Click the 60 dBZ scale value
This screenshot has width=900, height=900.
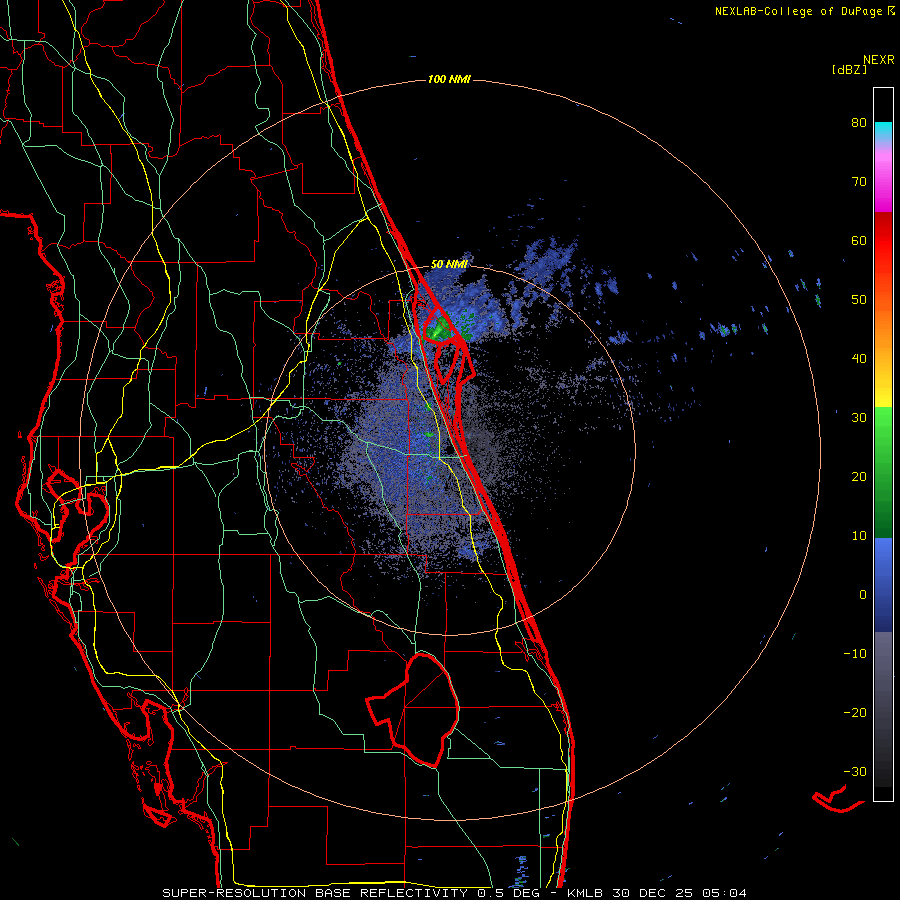click(859, 241)
